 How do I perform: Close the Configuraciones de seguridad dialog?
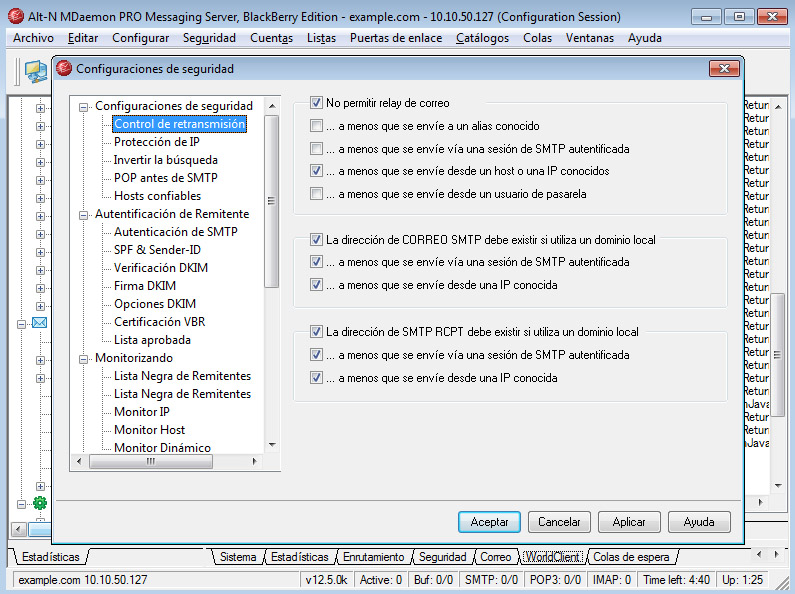click(724, 68)
